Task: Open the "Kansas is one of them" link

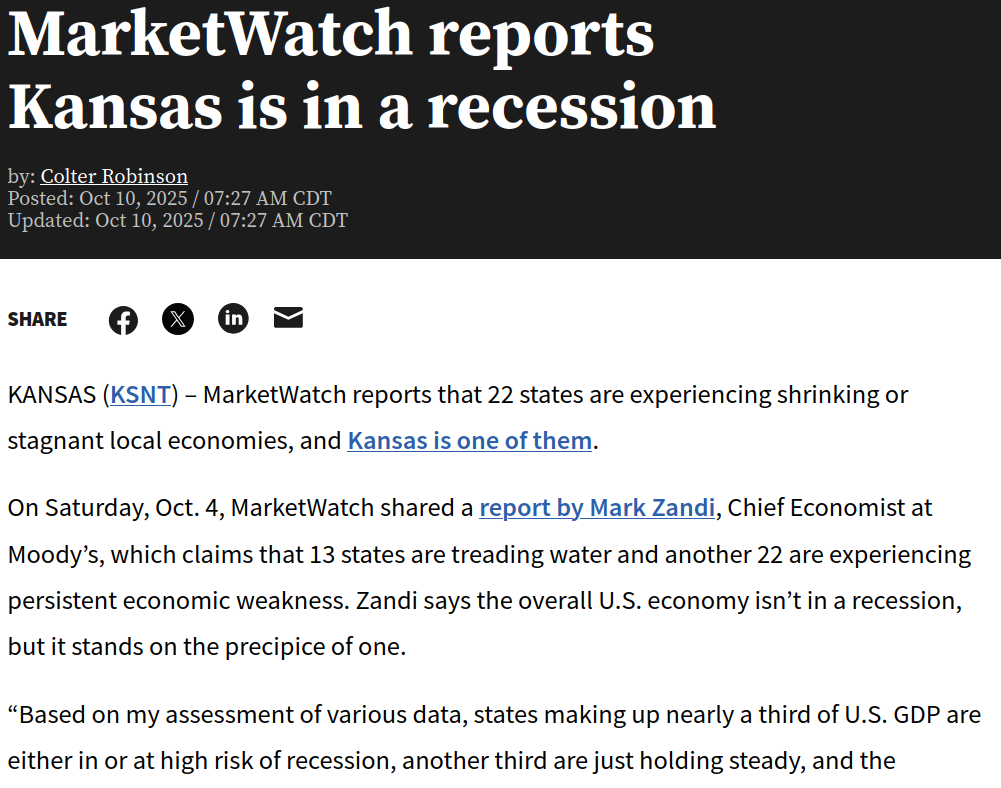Action: coord(469,440)
